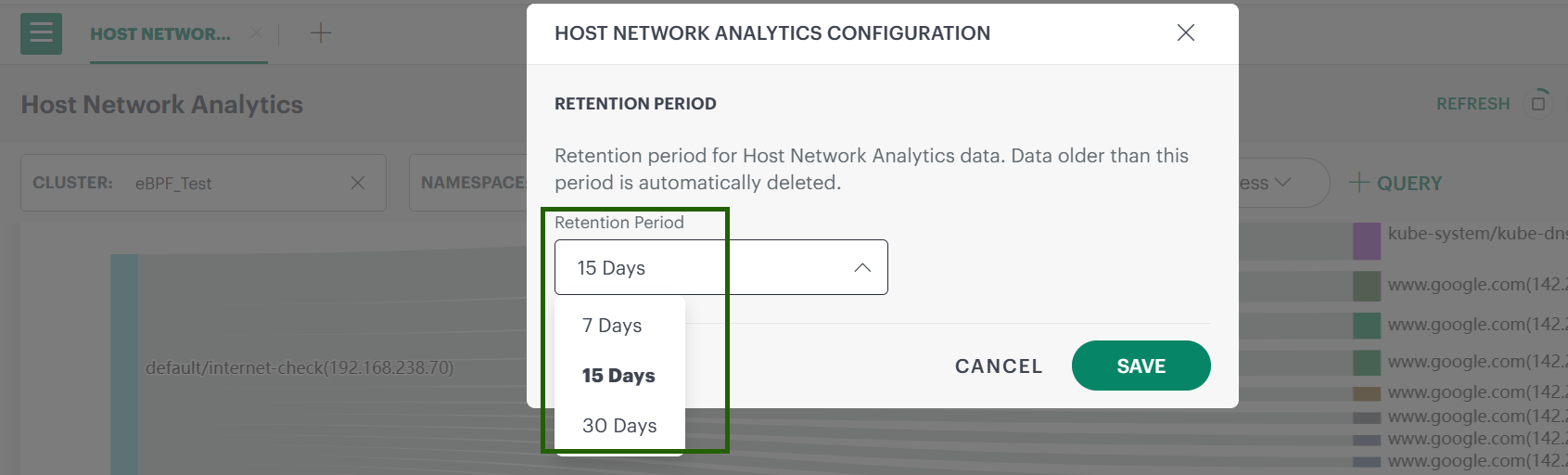The width and height of the screenshot is (1568, 475).
Task: Select 7 Days retention option
Action: pos(612,326)
